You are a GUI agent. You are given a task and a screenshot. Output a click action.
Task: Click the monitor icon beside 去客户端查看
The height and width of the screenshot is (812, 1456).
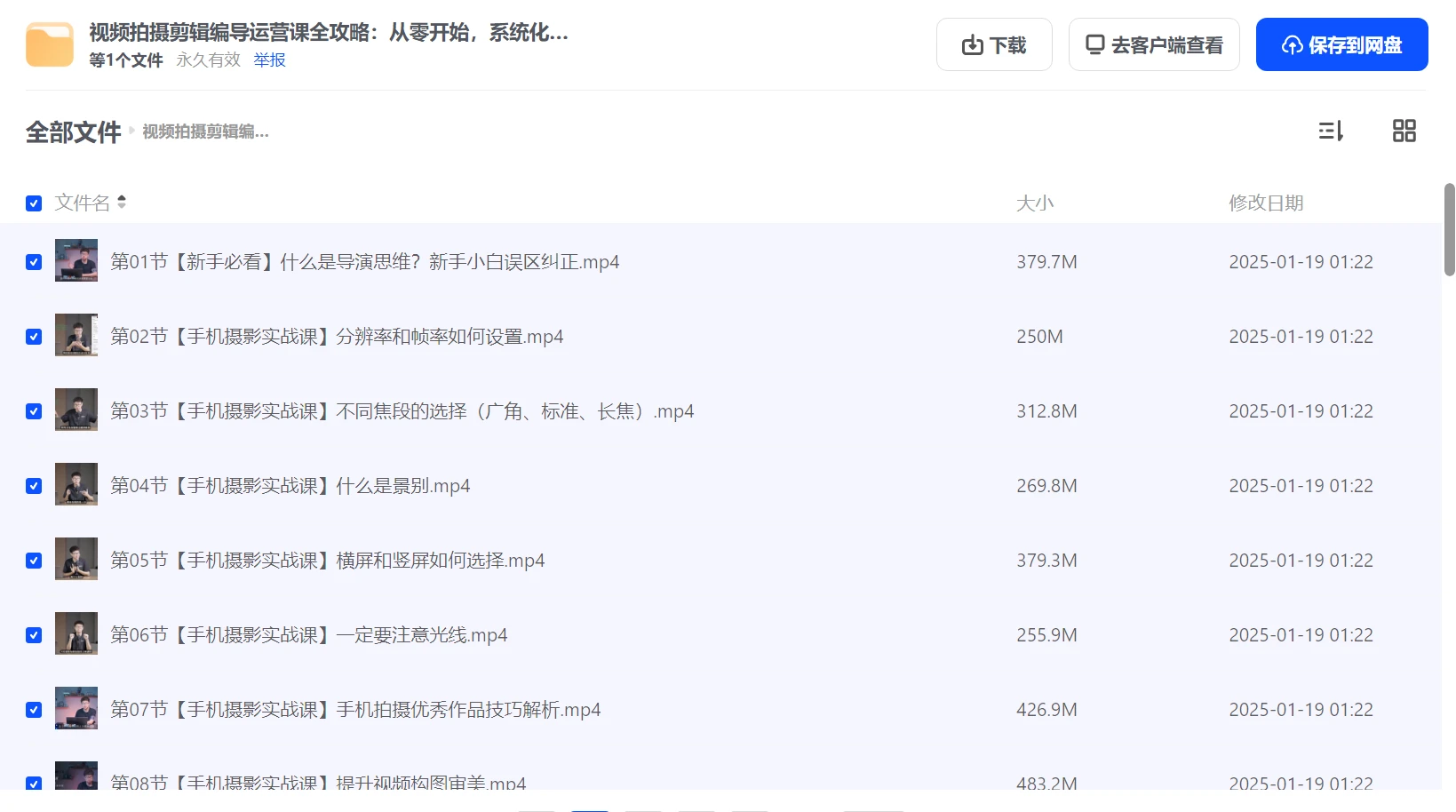[1095, 43]
